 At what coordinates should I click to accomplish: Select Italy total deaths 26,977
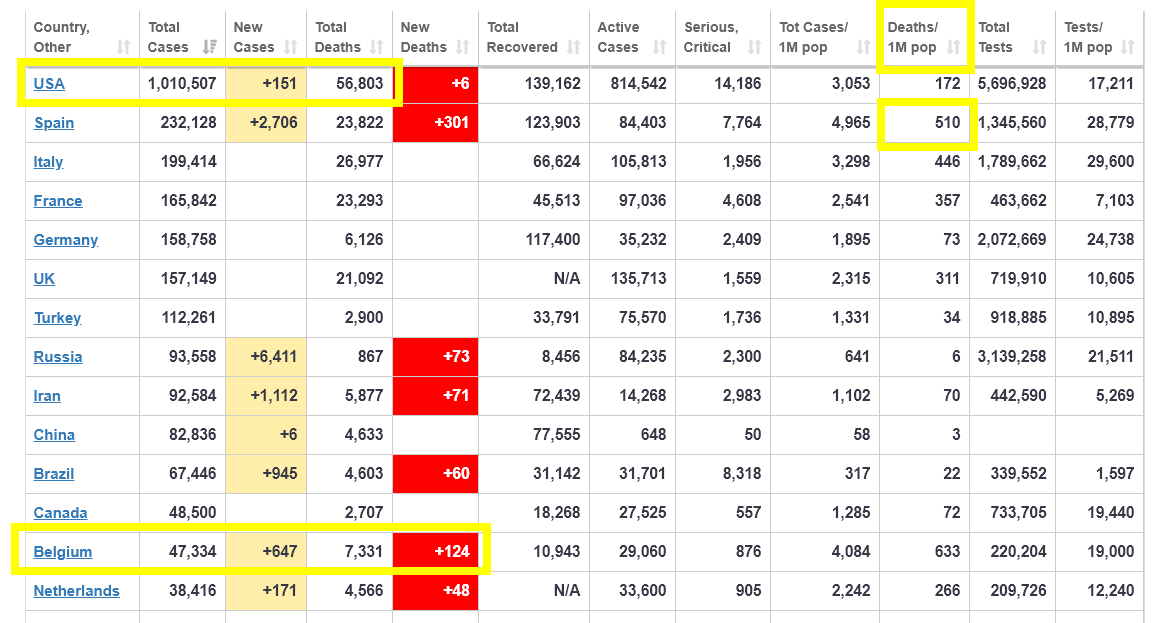click(359, 161)
